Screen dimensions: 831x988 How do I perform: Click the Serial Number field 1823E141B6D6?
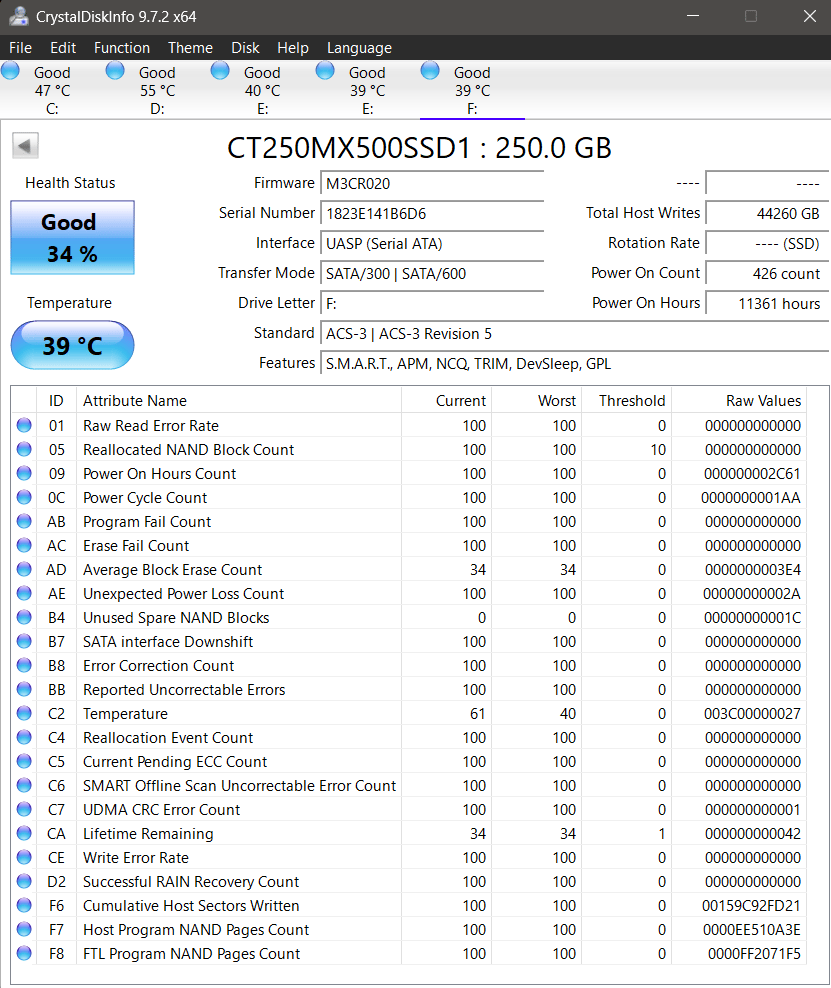click(x=432, y=214)
